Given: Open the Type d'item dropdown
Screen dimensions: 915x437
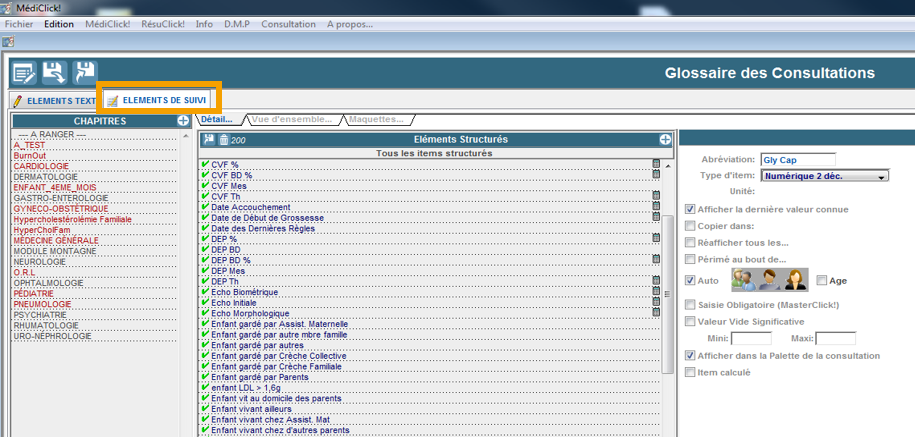Looking at the screenshot, I should (x=824, y=176).
